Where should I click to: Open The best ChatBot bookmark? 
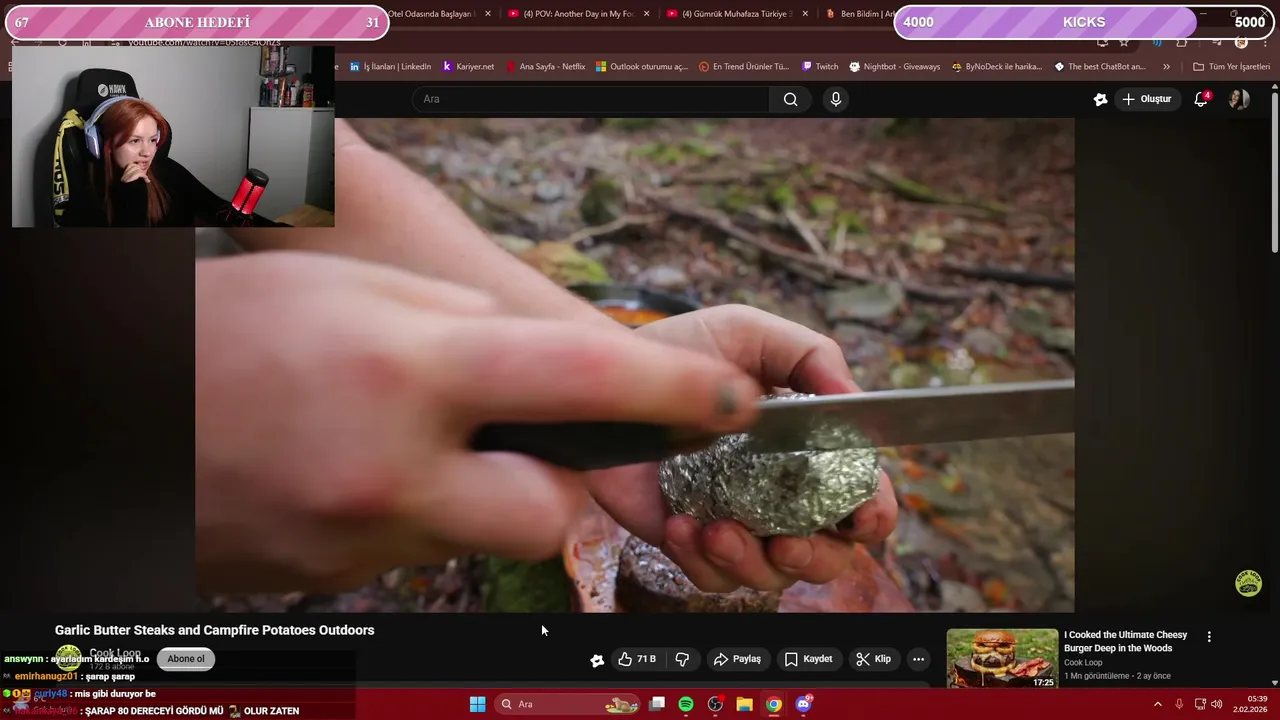point(1100,67)
